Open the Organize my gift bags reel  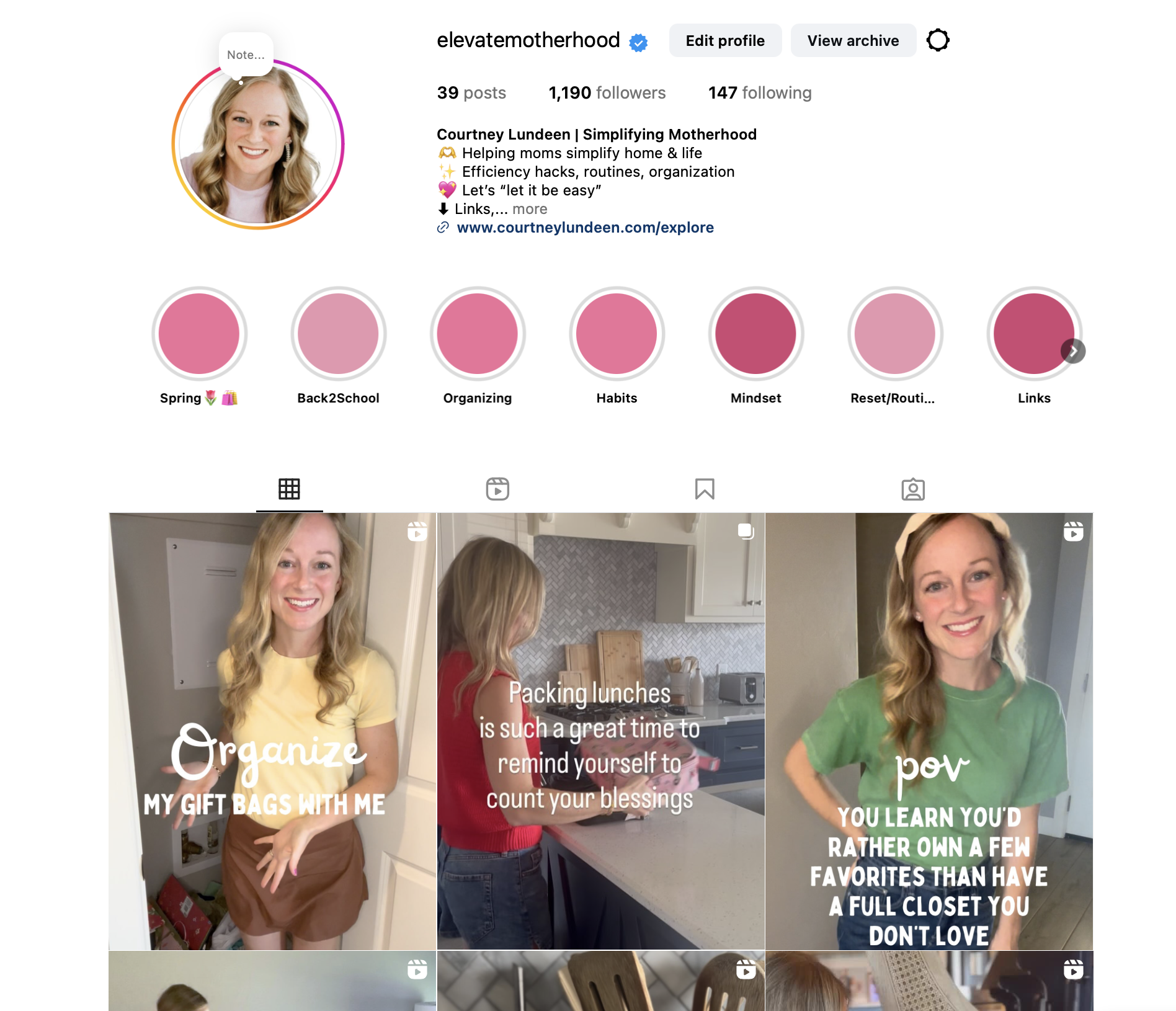pos(272,731)
